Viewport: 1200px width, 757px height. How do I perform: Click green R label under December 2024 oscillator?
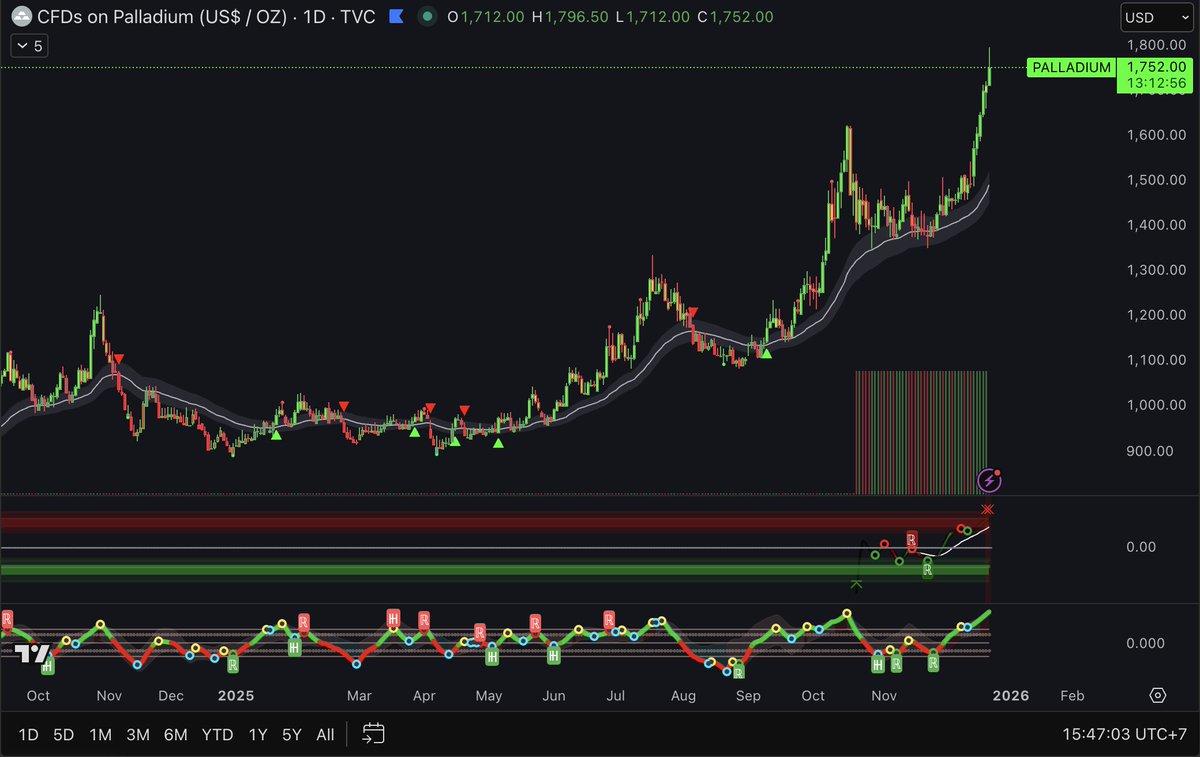232,663
